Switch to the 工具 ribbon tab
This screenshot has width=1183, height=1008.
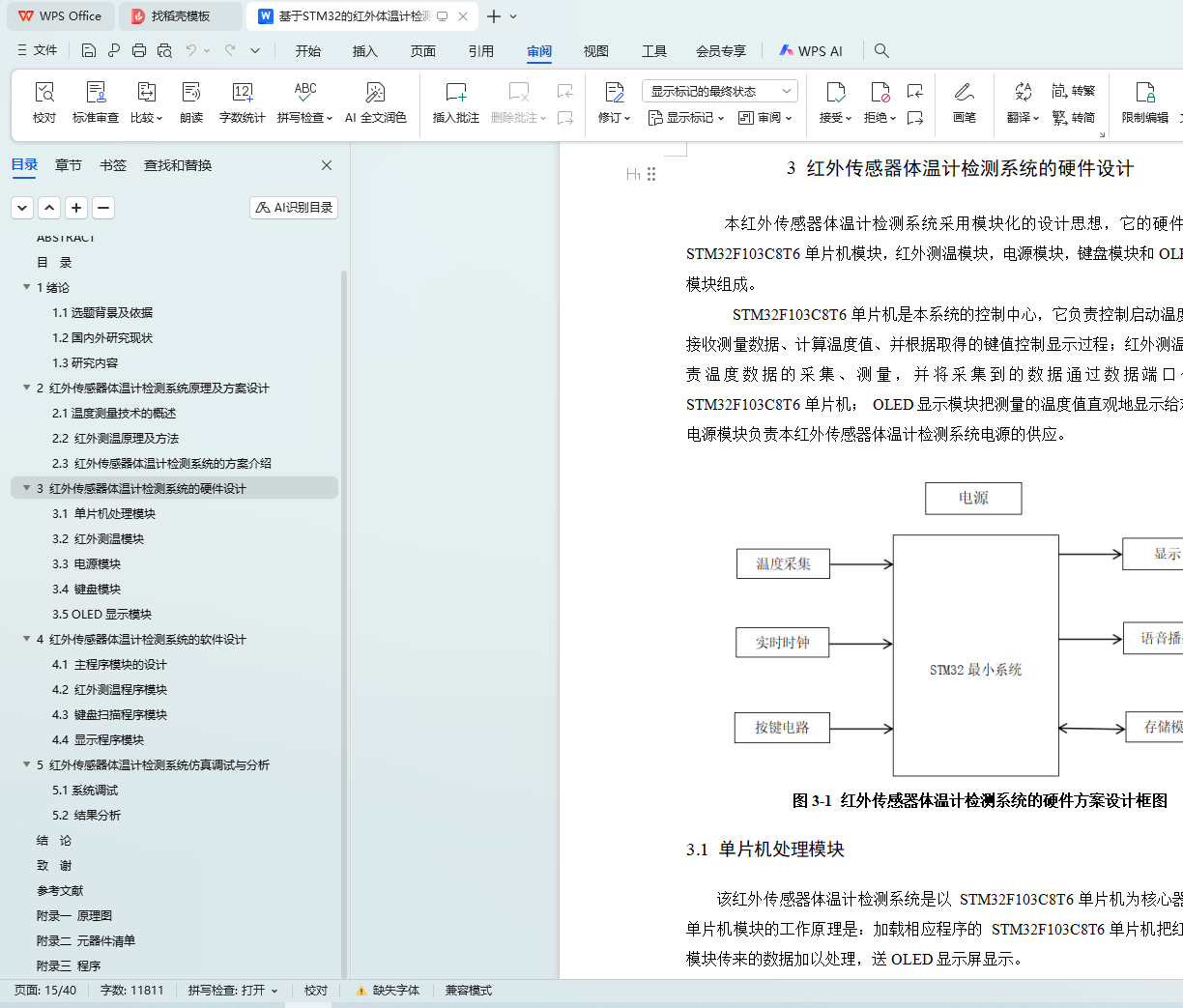coord(654,51)
